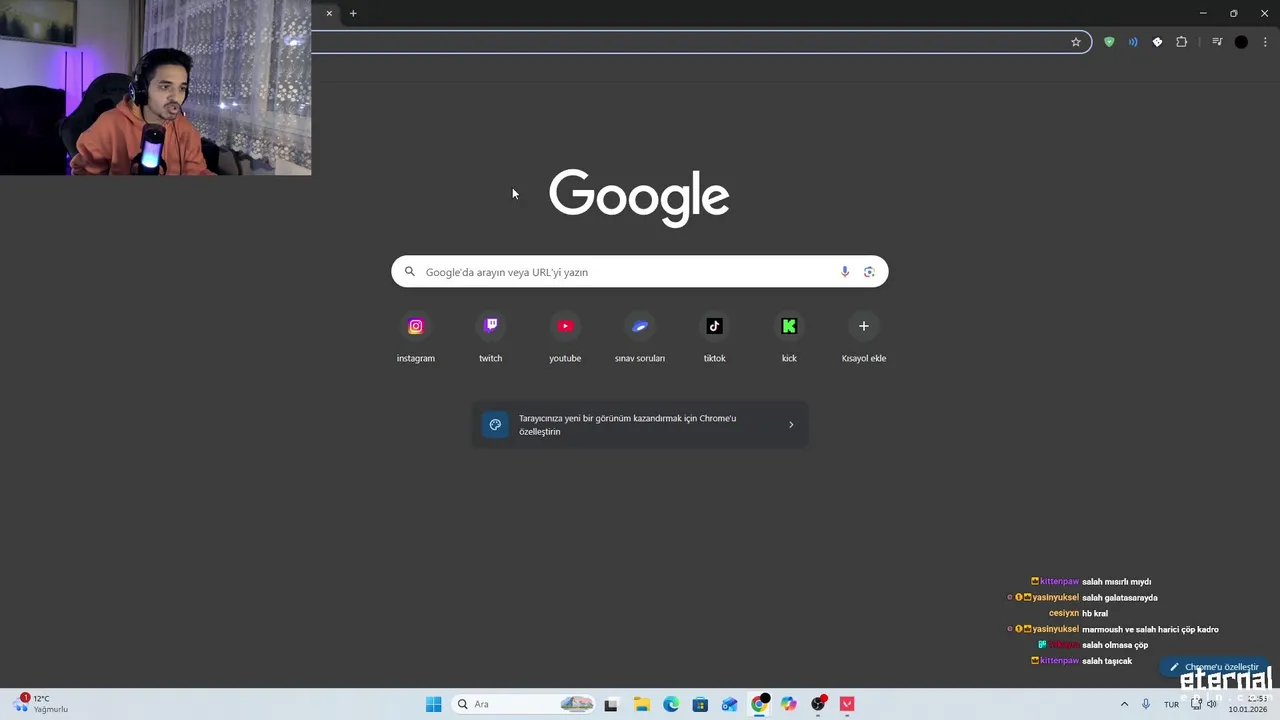Viewport: 1280px width, 720px height.
Task: Switch the TUR keyboard language
Action: [x=1171, y=704]
